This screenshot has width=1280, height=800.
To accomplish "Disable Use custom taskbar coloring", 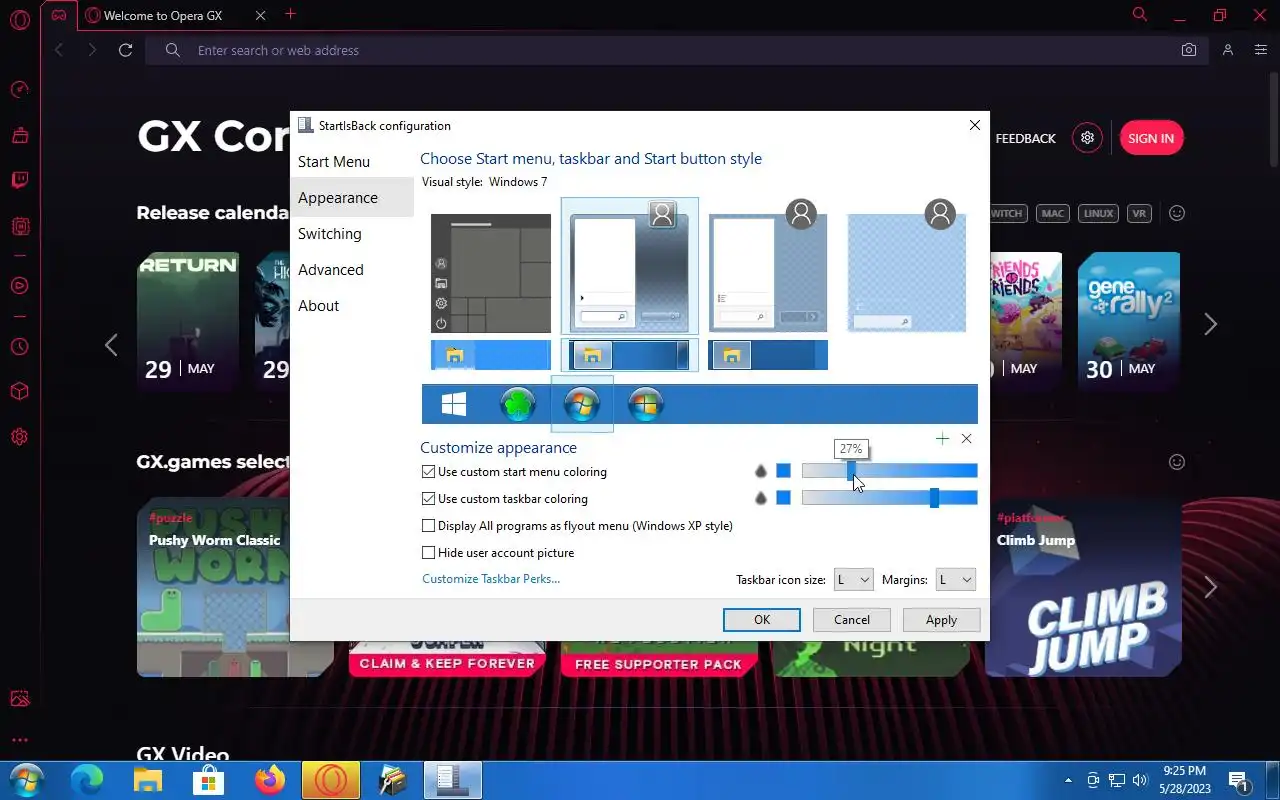I will click(429, 499).
